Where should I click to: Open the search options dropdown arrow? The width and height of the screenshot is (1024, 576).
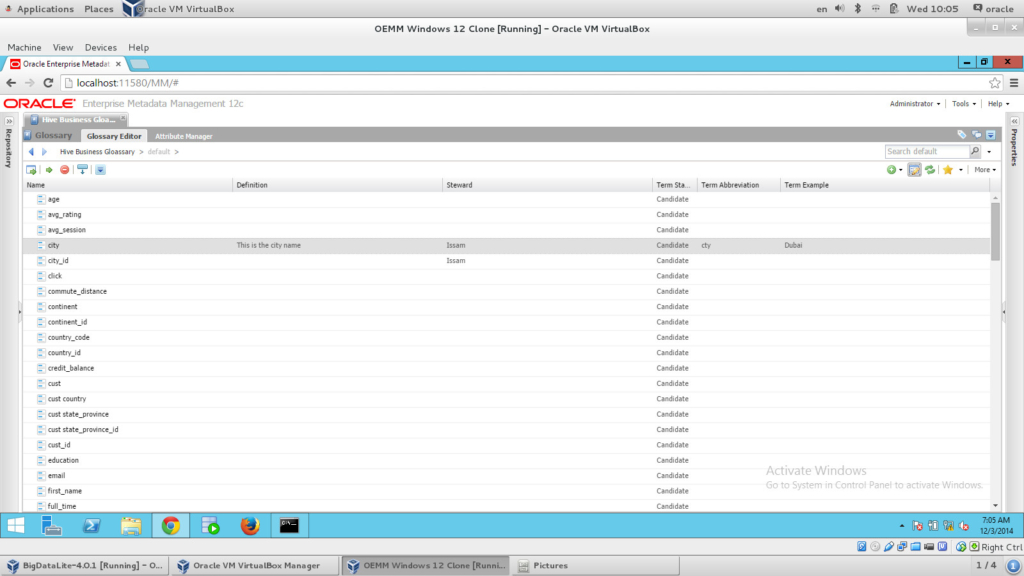pyautogui.click(x=989, y=152)
